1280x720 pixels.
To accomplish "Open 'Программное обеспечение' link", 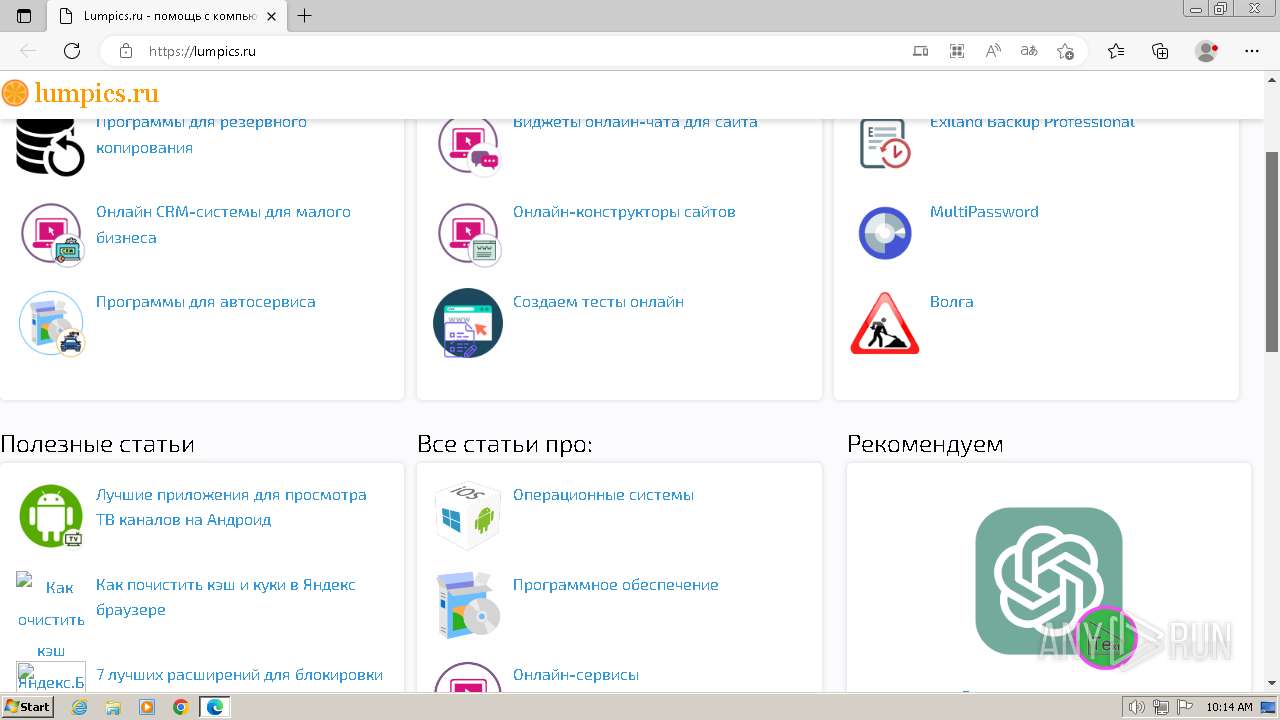I will [x=615, y=585].
